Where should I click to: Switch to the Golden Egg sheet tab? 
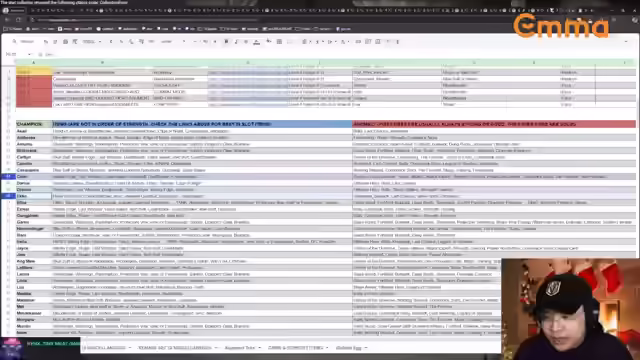click(349, 348)
